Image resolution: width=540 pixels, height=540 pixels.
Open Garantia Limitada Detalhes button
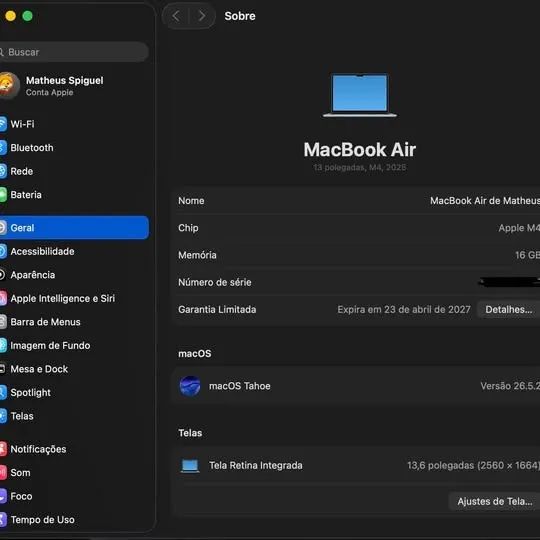point(508,309)
